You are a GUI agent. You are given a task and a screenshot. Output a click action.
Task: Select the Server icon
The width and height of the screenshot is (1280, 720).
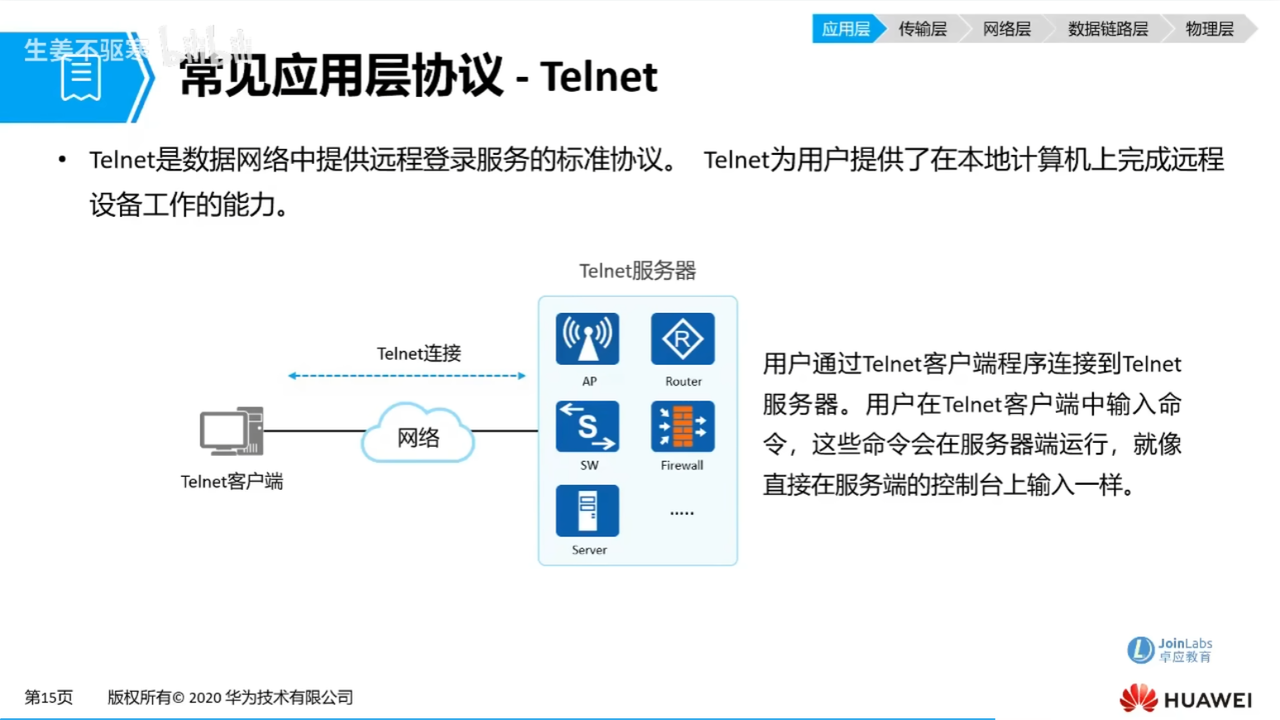point(587,509)
